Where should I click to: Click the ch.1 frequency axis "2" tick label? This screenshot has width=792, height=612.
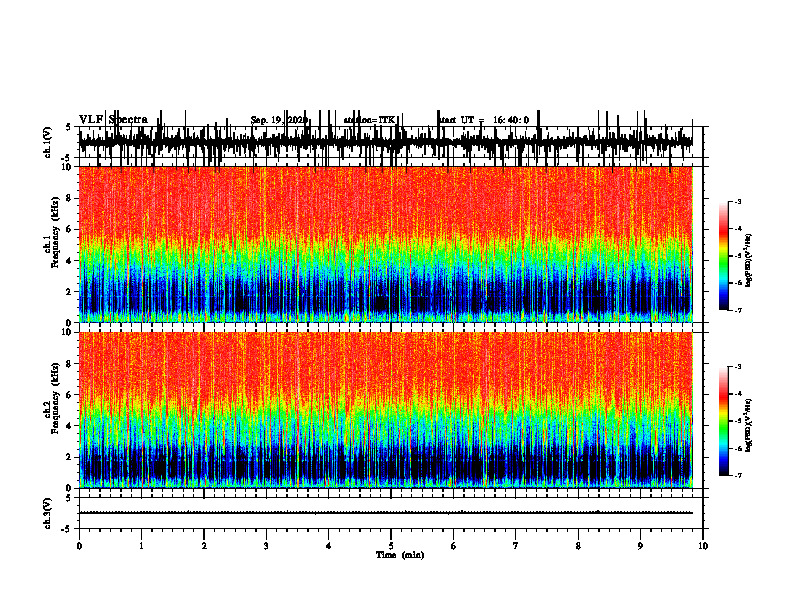(x=70, y=291)
